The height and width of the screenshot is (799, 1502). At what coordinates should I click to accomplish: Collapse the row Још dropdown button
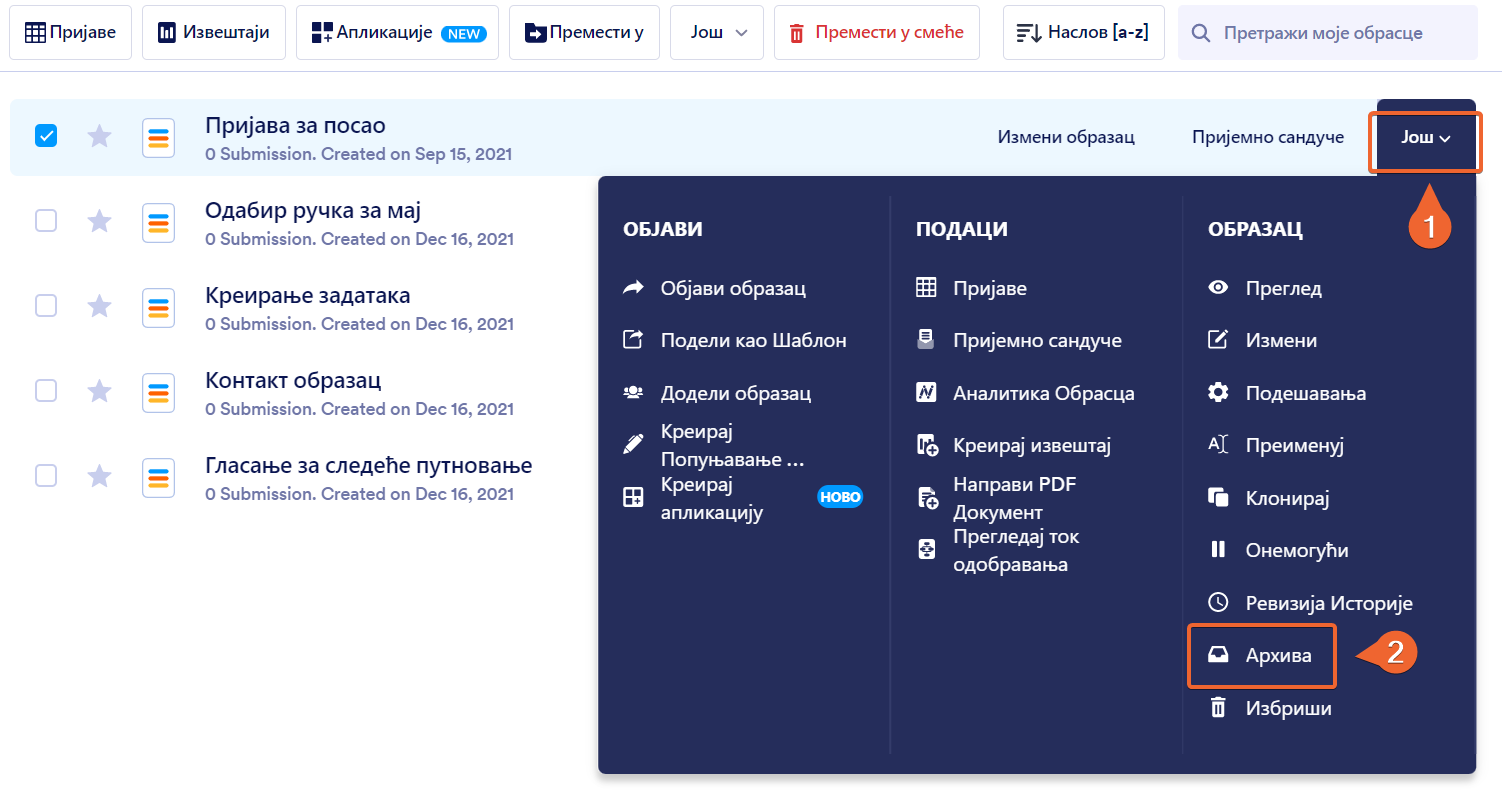coord(1426,137)
